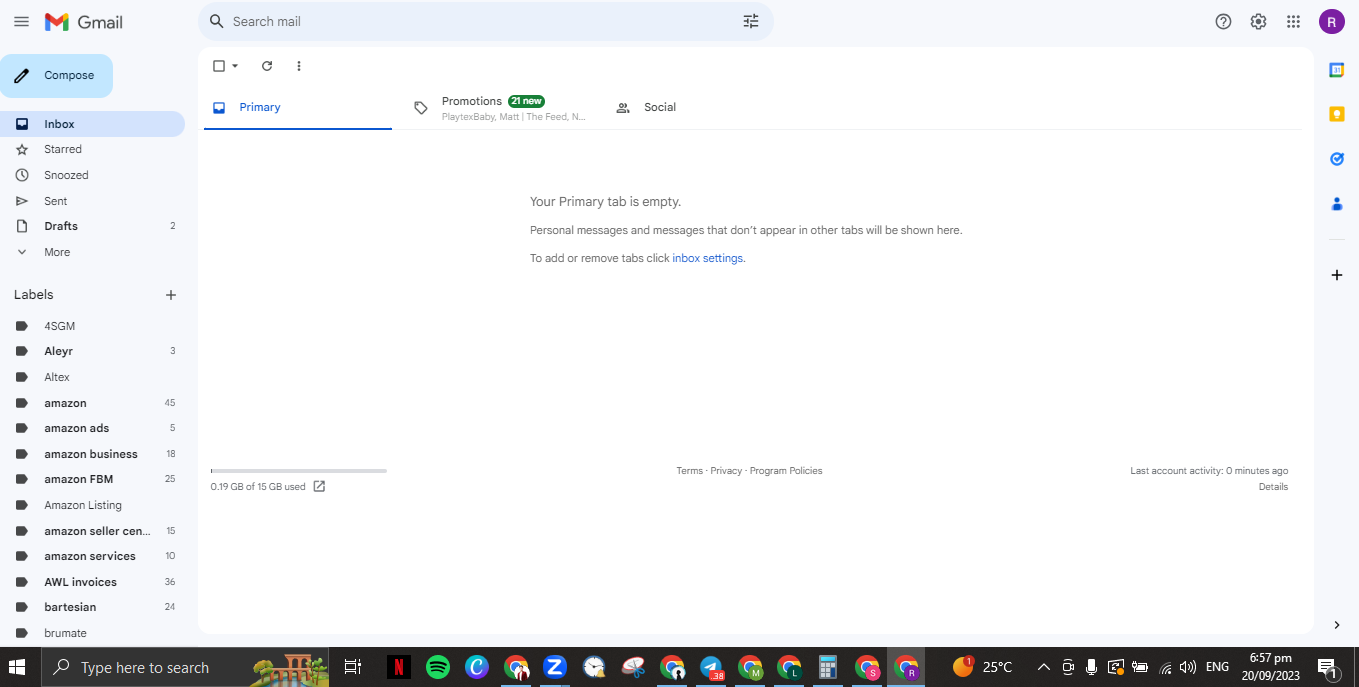The image size is (1359, 687).
Task: Open the Support help icon
Action: 1223,21
